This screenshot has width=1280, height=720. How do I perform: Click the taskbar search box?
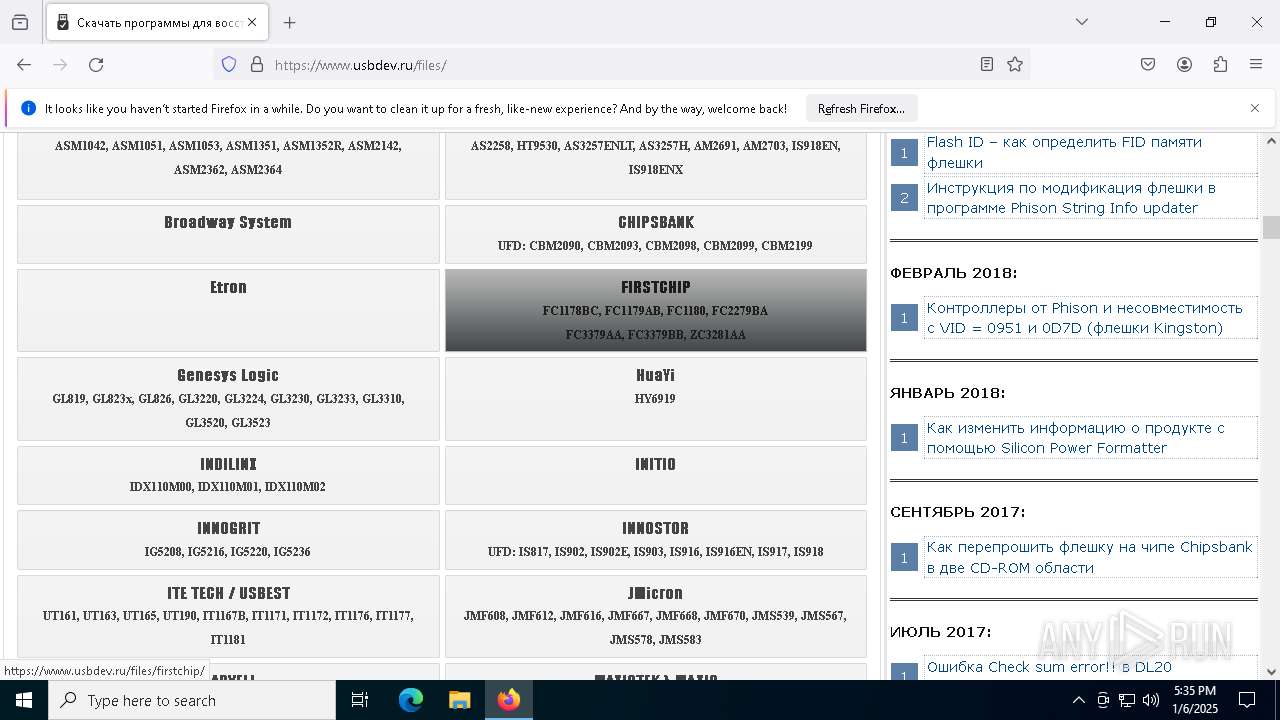(x=192, y=700)
